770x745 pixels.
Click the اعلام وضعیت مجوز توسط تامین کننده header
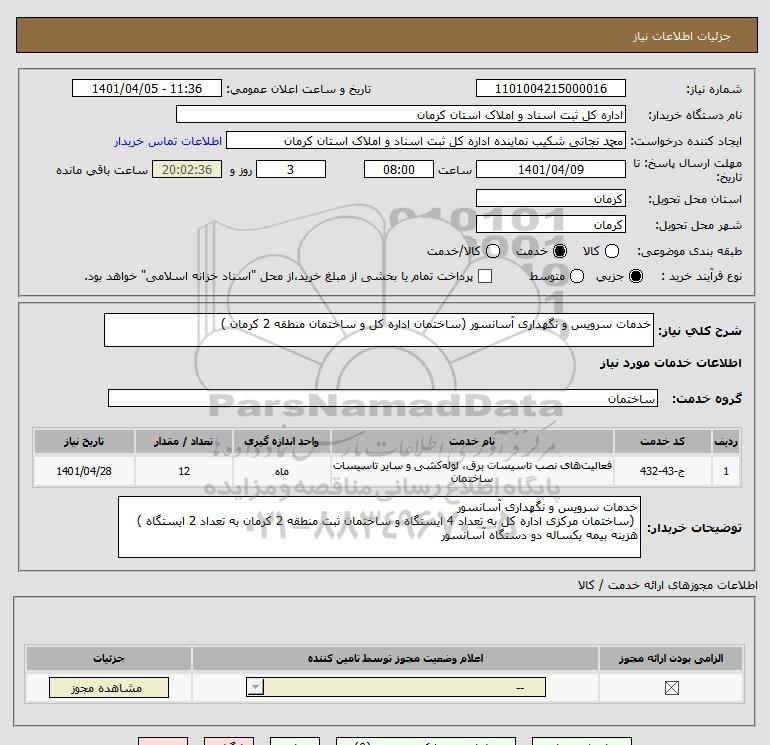click(395, 658)
